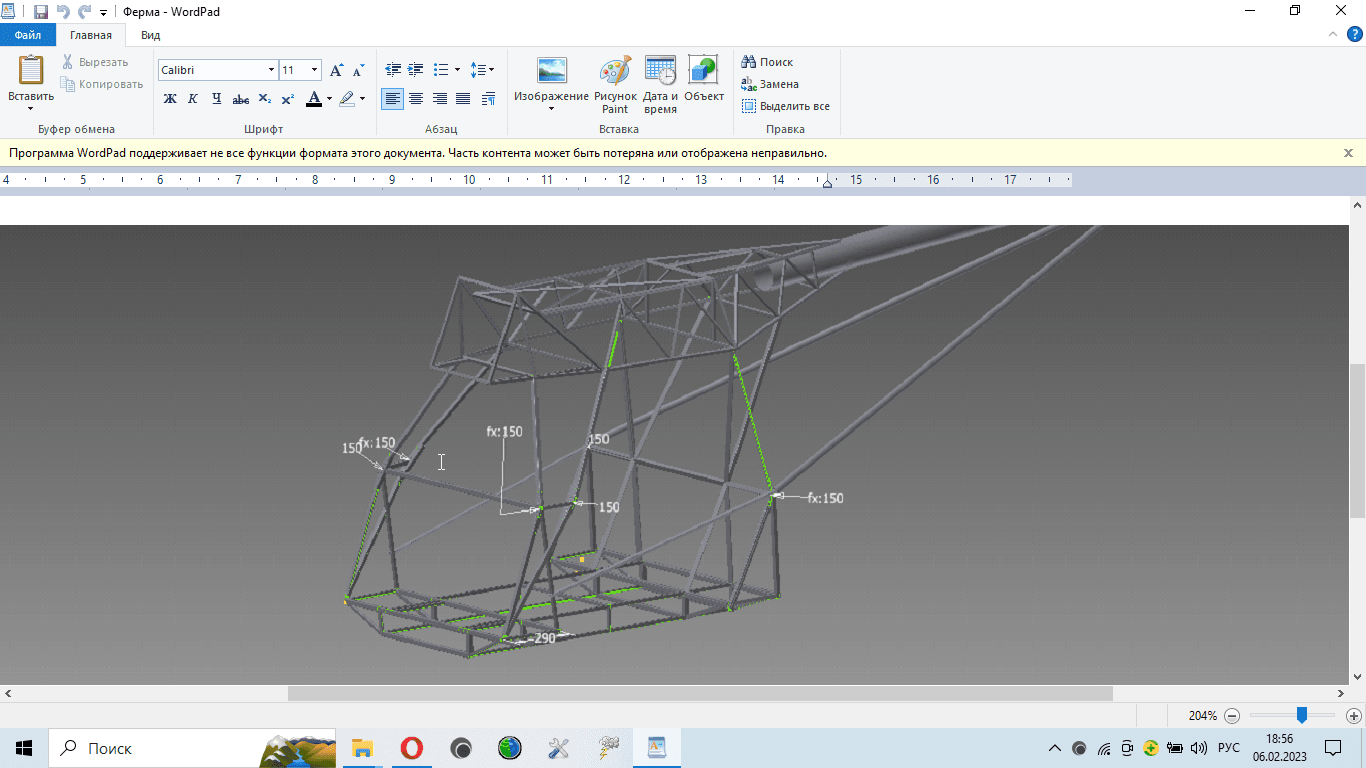Expand the font size dropdown

pos(315,70)
